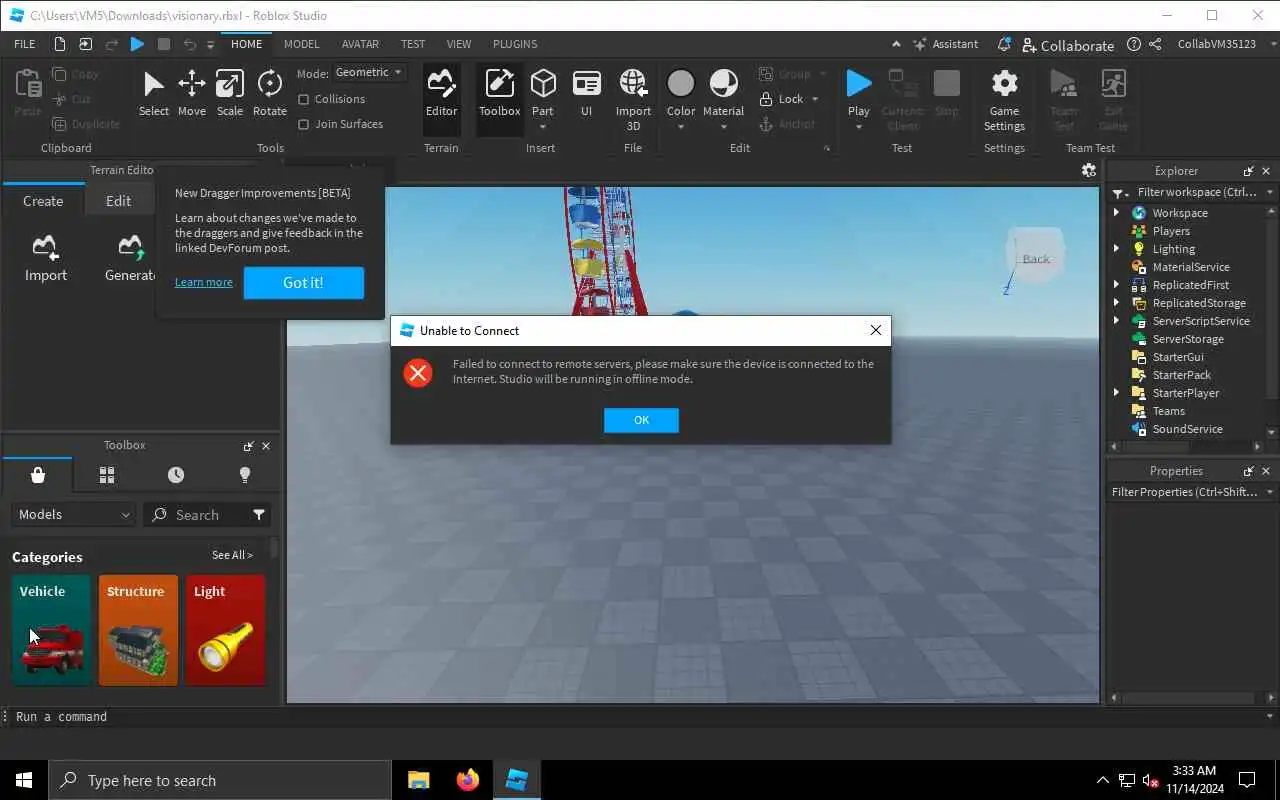Open File Explorer from the taskbar
1280x800 pixels.
pos(418,780)
